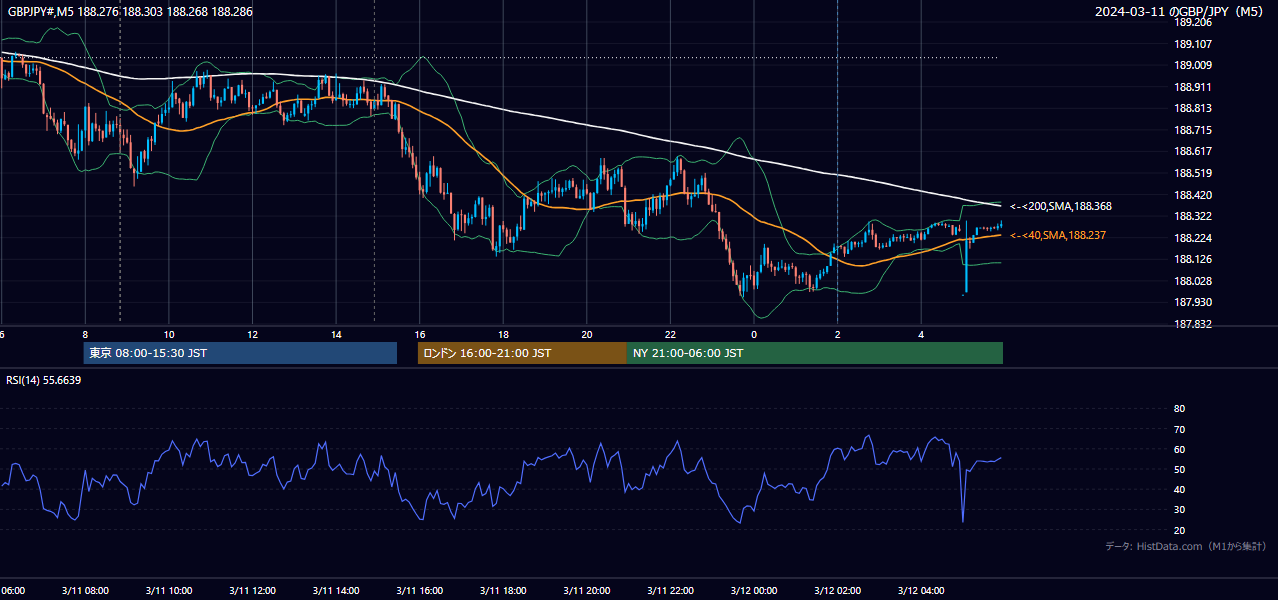The height and width of the screenshot is (600, 1278).
Task: Click the hour 18 label under the price chart
Action: (x=504, y=334)
